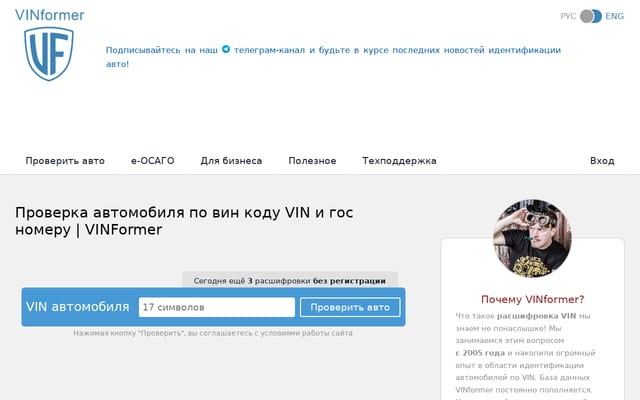Click the Сегодня ещё 3 расшифровки notice
Screen dimensions: 640x400
tap(290, 281)
